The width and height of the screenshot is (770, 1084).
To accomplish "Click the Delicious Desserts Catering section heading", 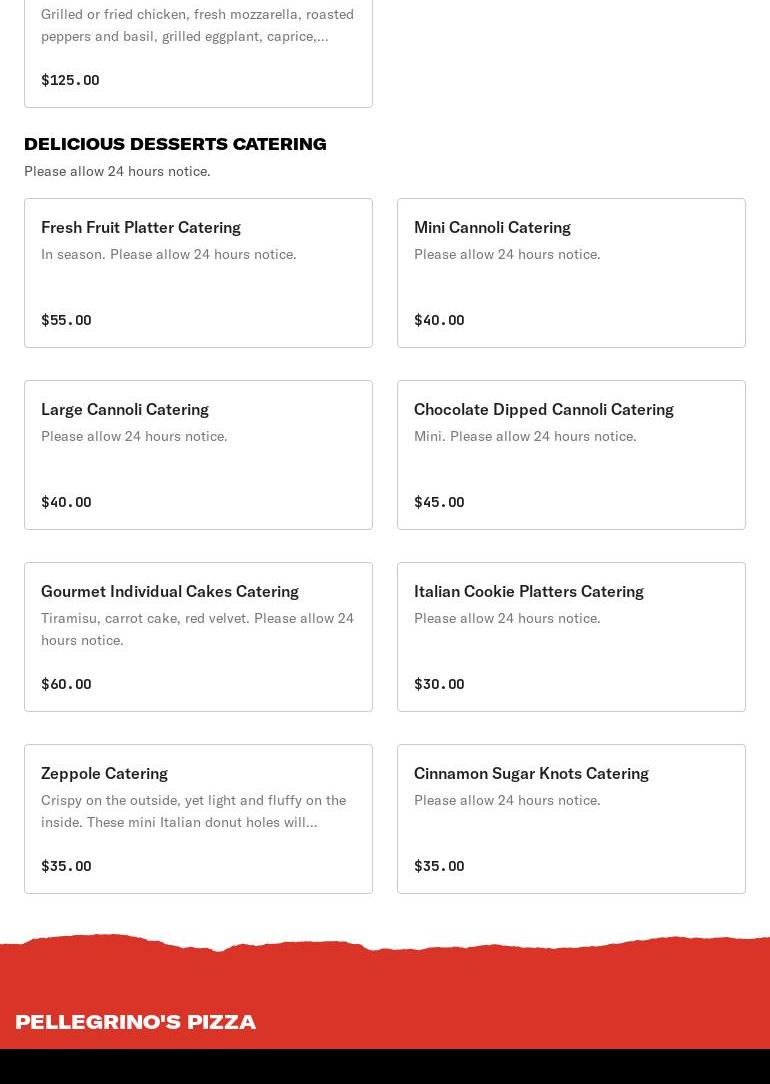I will pos(175,144).
